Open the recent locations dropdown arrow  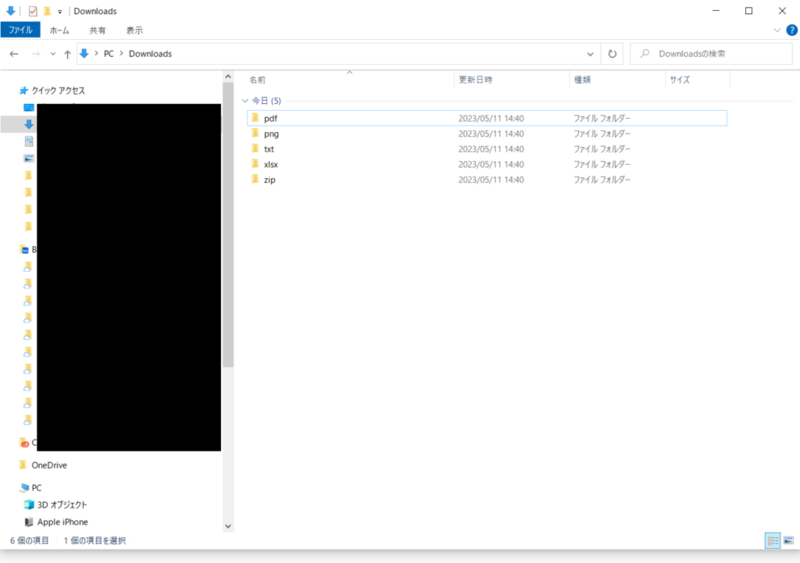53,54
